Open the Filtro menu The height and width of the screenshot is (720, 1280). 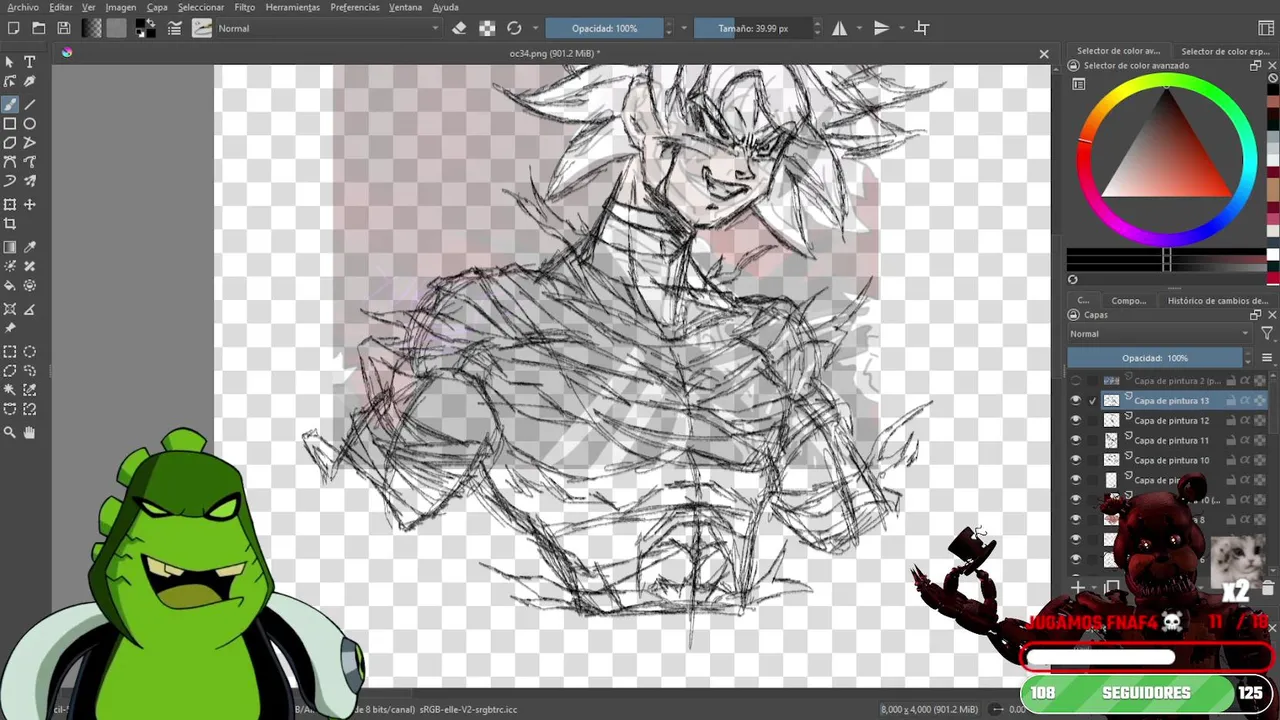coord(245,7)
